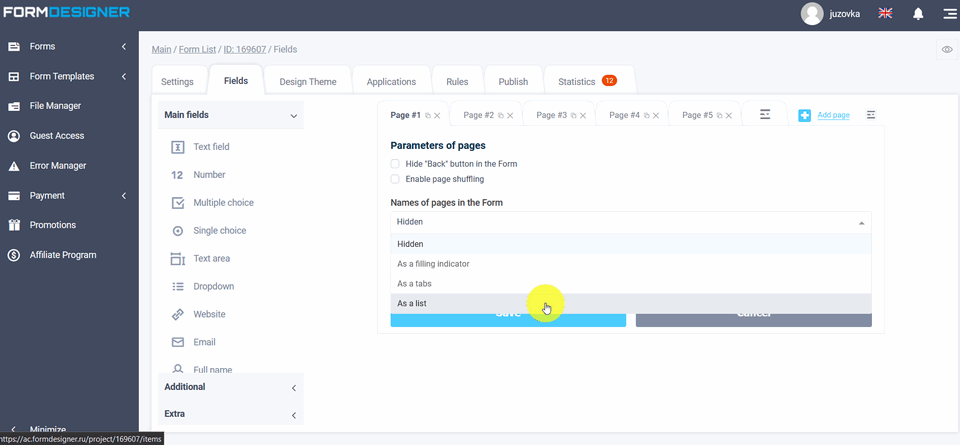This screenshot has height=445, width=960.
Task: Open Form Templates sidebar icon
Action: 13,77
